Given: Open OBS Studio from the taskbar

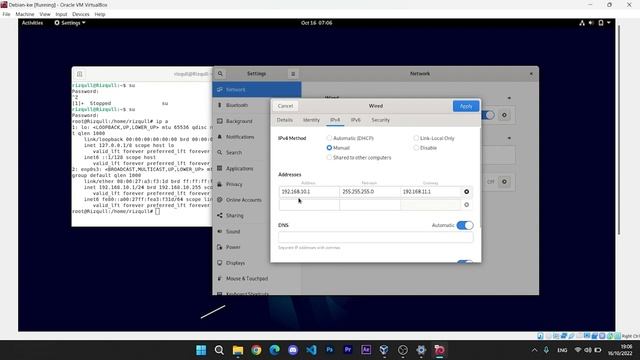Looking at the screenshot, I should click(x=402, y=350).
